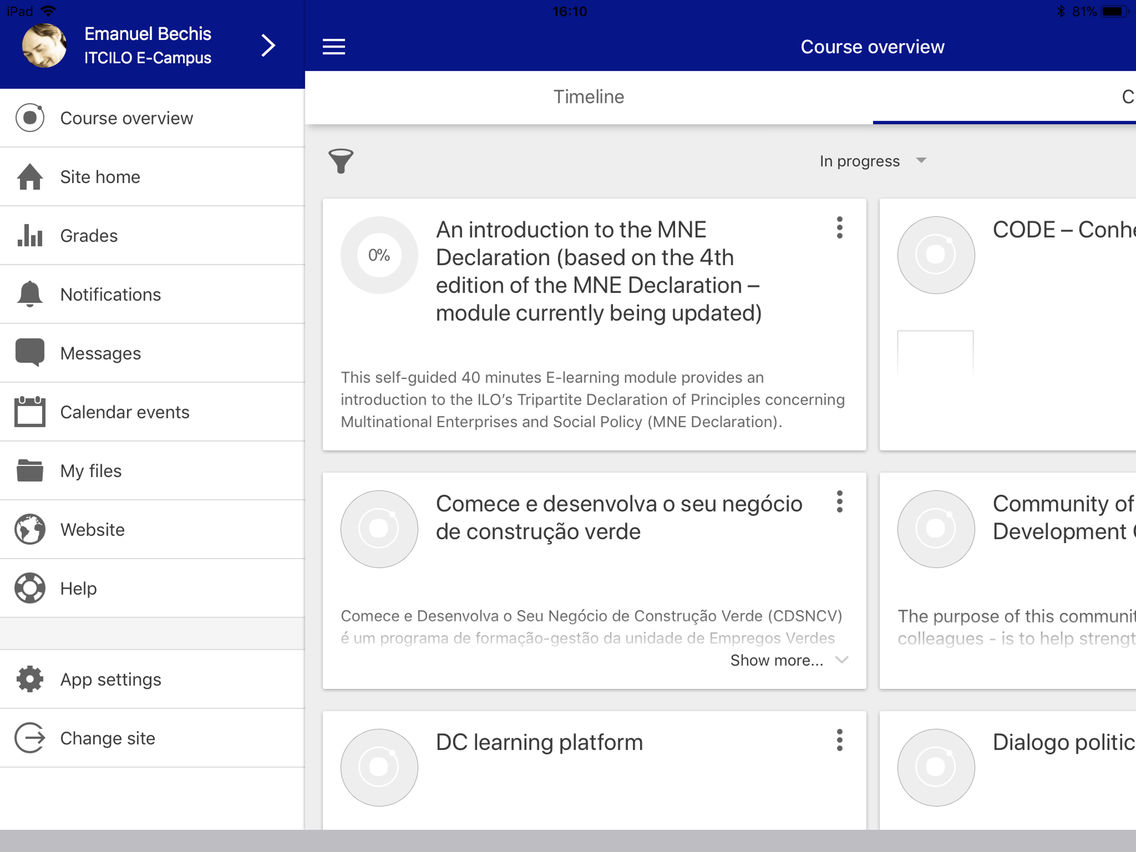The image size is (1136, 852).
Task: Click the hamburger menu icon
Action: [x=333, y=46]
